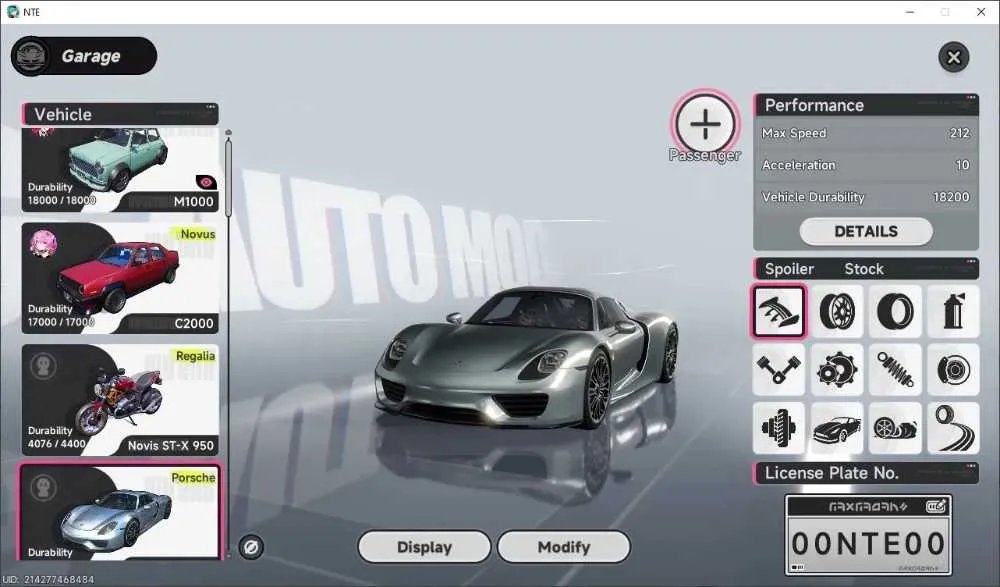Click the pink-haired character avatar on C2000

(x=43, y=244)
